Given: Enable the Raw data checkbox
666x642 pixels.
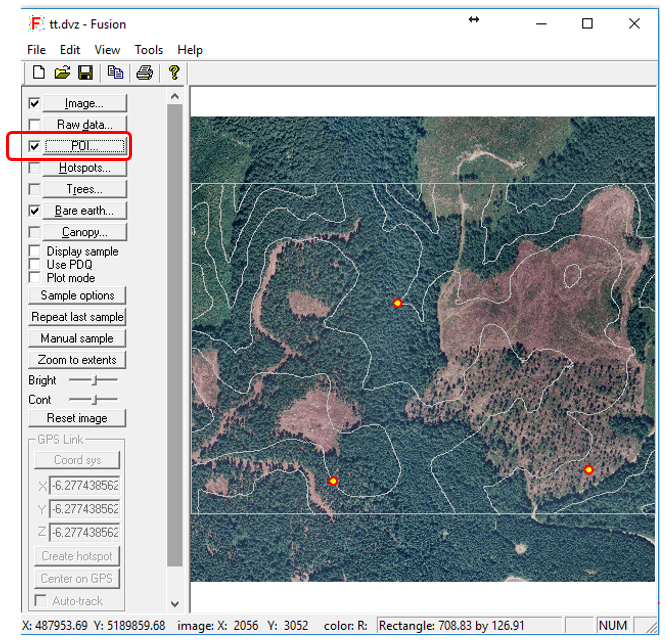Looking at the screenshot, I should [x=35, y=125].
